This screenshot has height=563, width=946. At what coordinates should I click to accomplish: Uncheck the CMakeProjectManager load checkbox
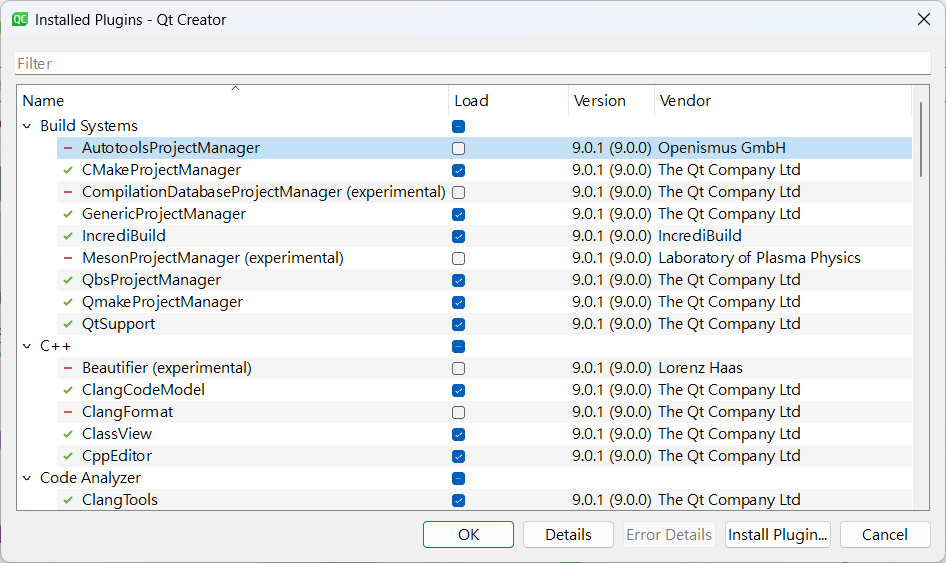click(459, 170)
